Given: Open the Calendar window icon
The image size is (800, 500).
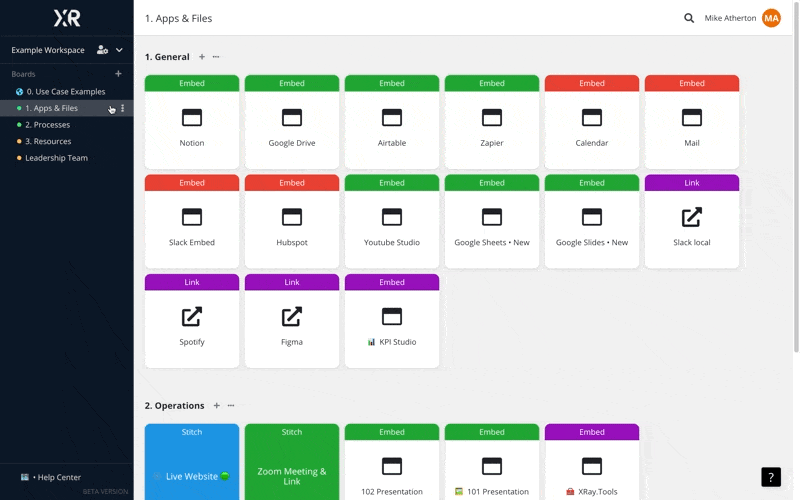Looking at the screenshot, I should 592,118.
